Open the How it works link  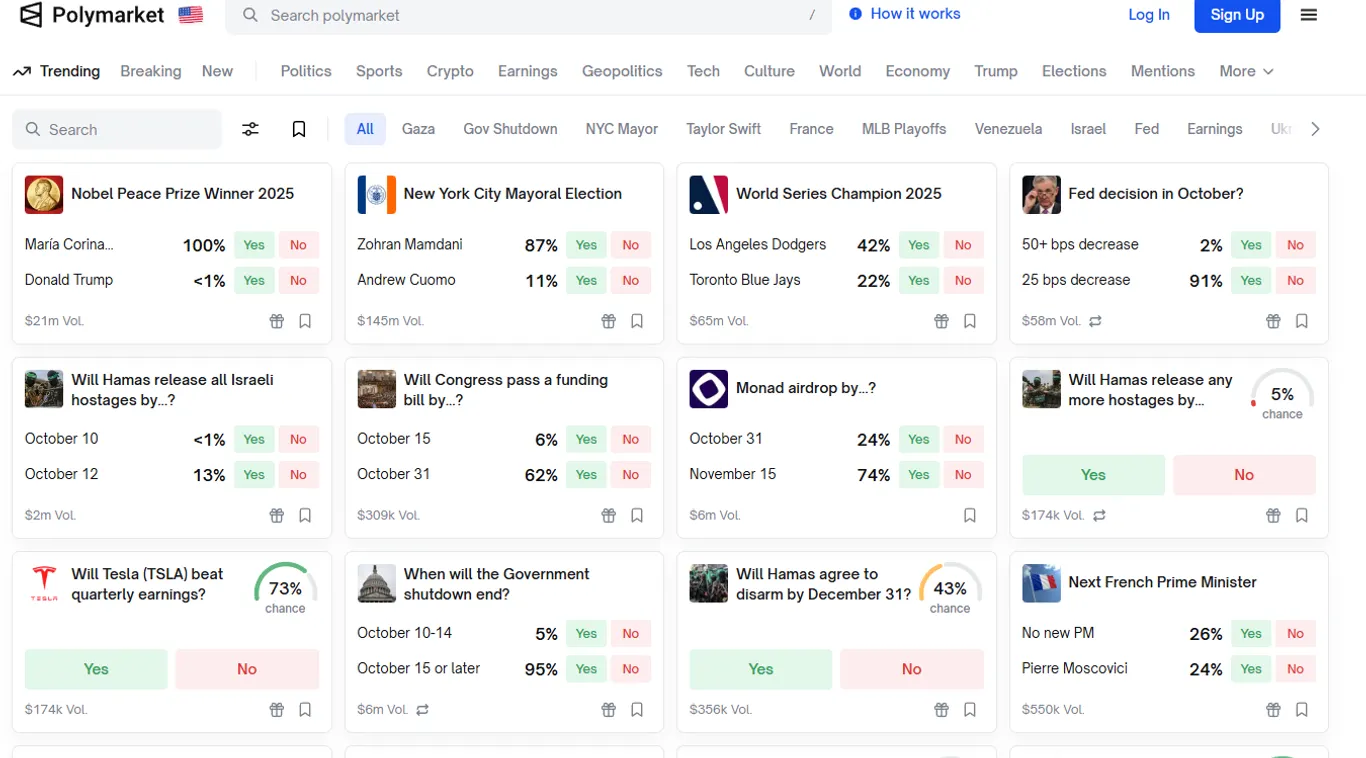[904, 14]
